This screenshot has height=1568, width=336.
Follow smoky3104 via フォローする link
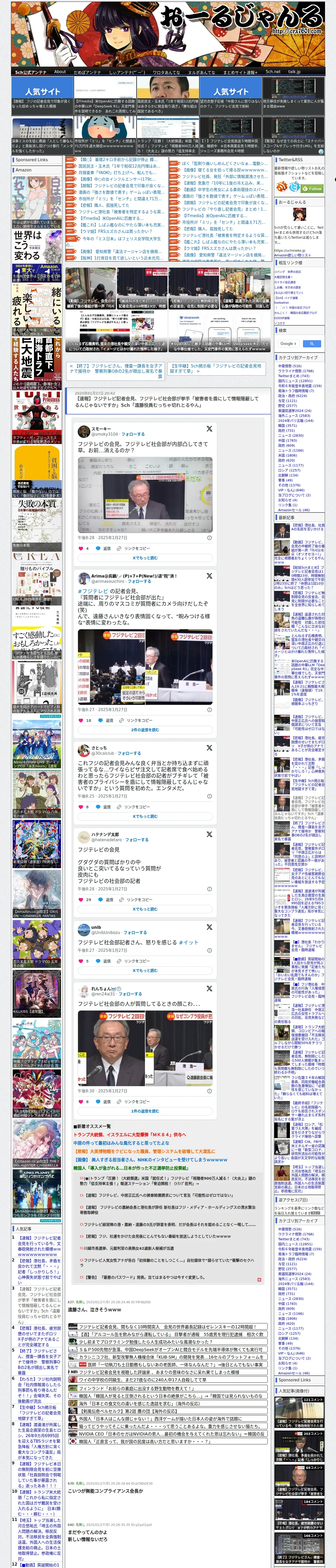tap(133, 434)
